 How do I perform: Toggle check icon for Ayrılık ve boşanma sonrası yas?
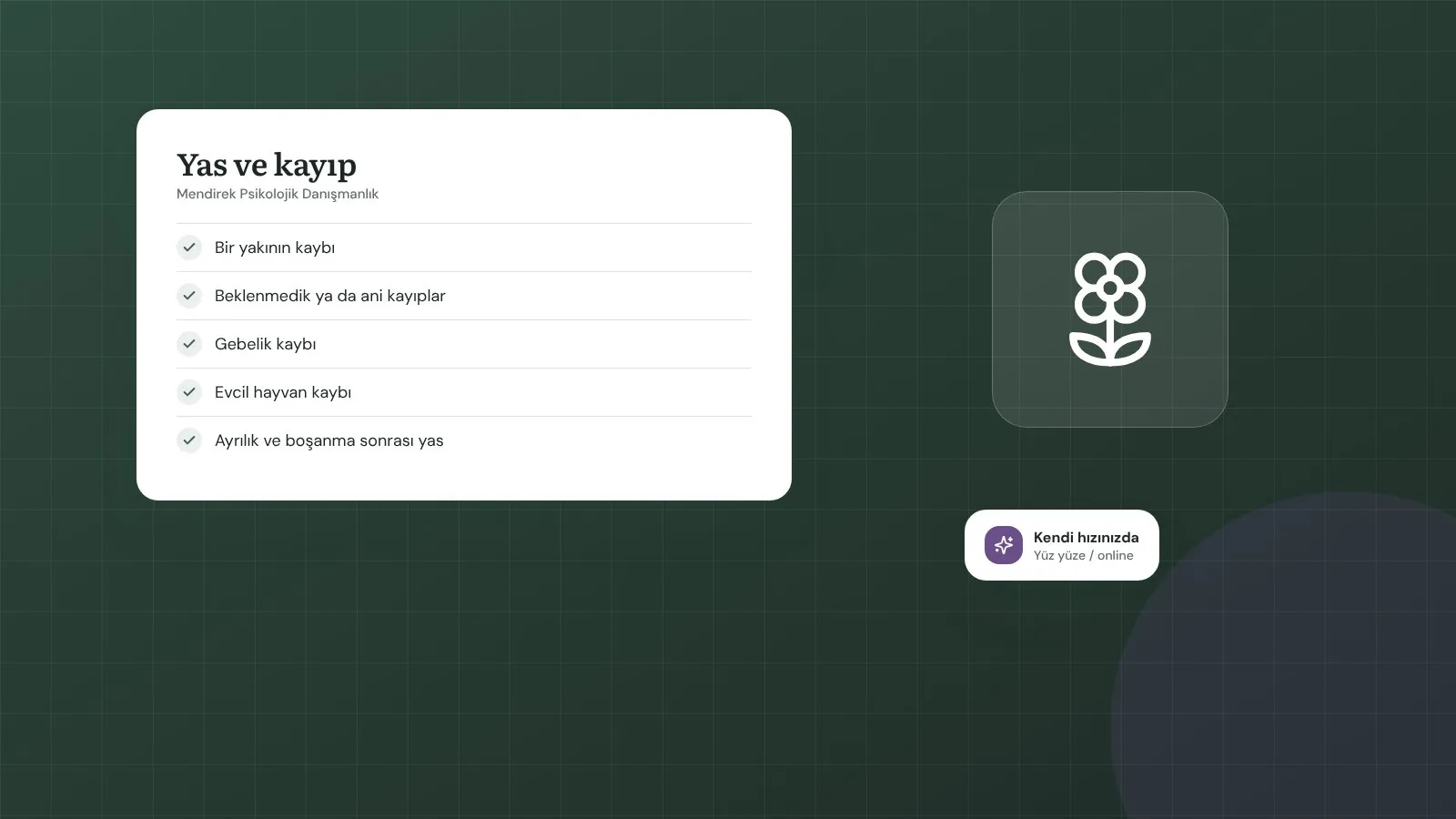189,440
